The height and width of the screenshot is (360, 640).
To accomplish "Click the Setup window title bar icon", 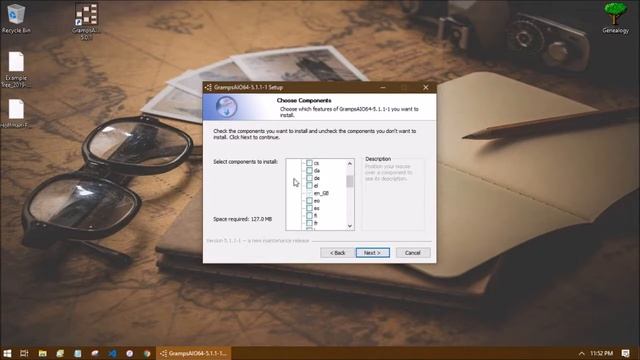I will click(208, 87).
